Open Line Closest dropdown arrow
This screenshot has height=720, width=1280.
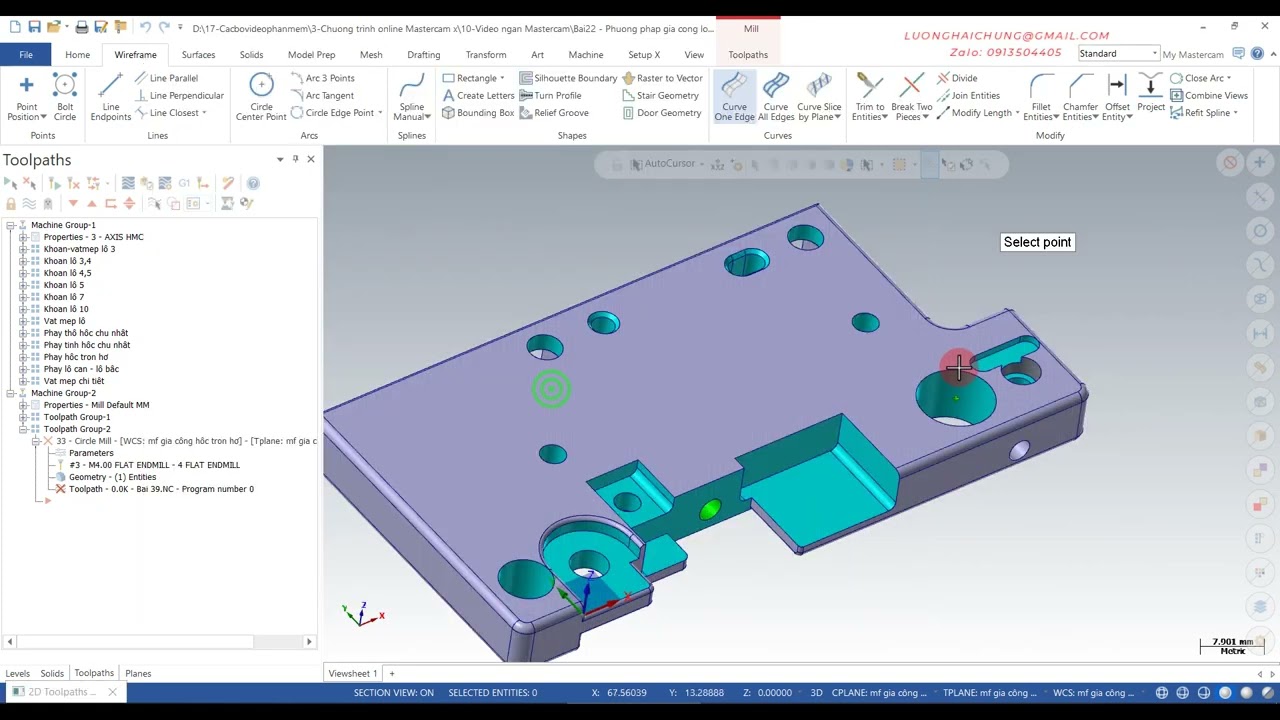[204, 113]
